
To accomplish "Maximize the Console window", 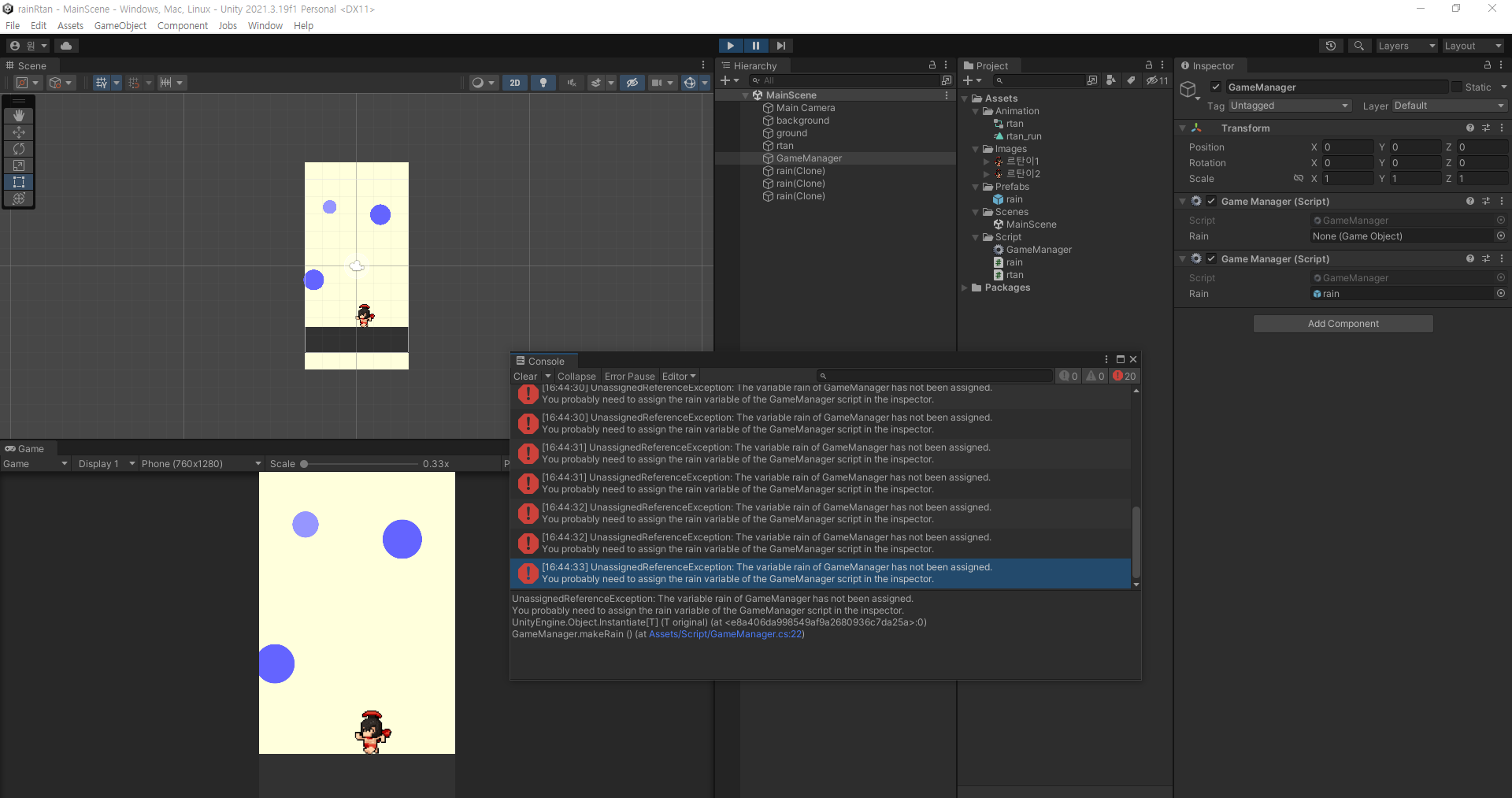I will pyautogui.click(x=1121, y=359).
